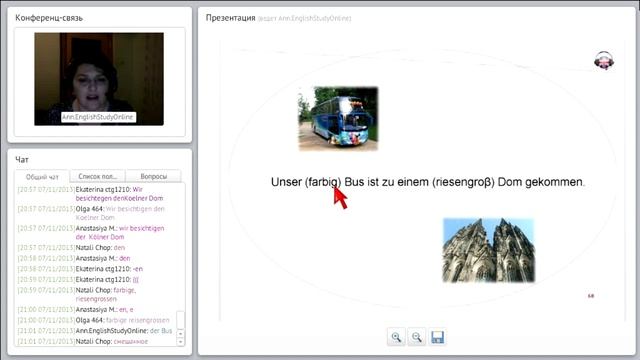Save the presentation with floppy disk icon
This screenshot has height=360, width=640.
point(437,337)
